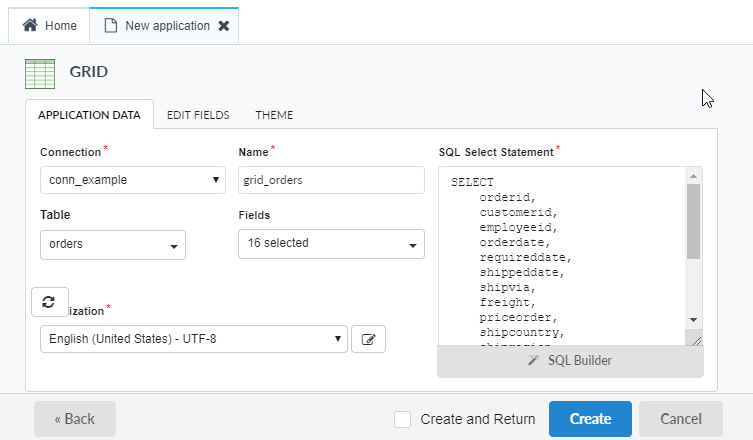Click the edit localization icon button
The width and height of the screenshot is (753, 440).
coord(368,339)
